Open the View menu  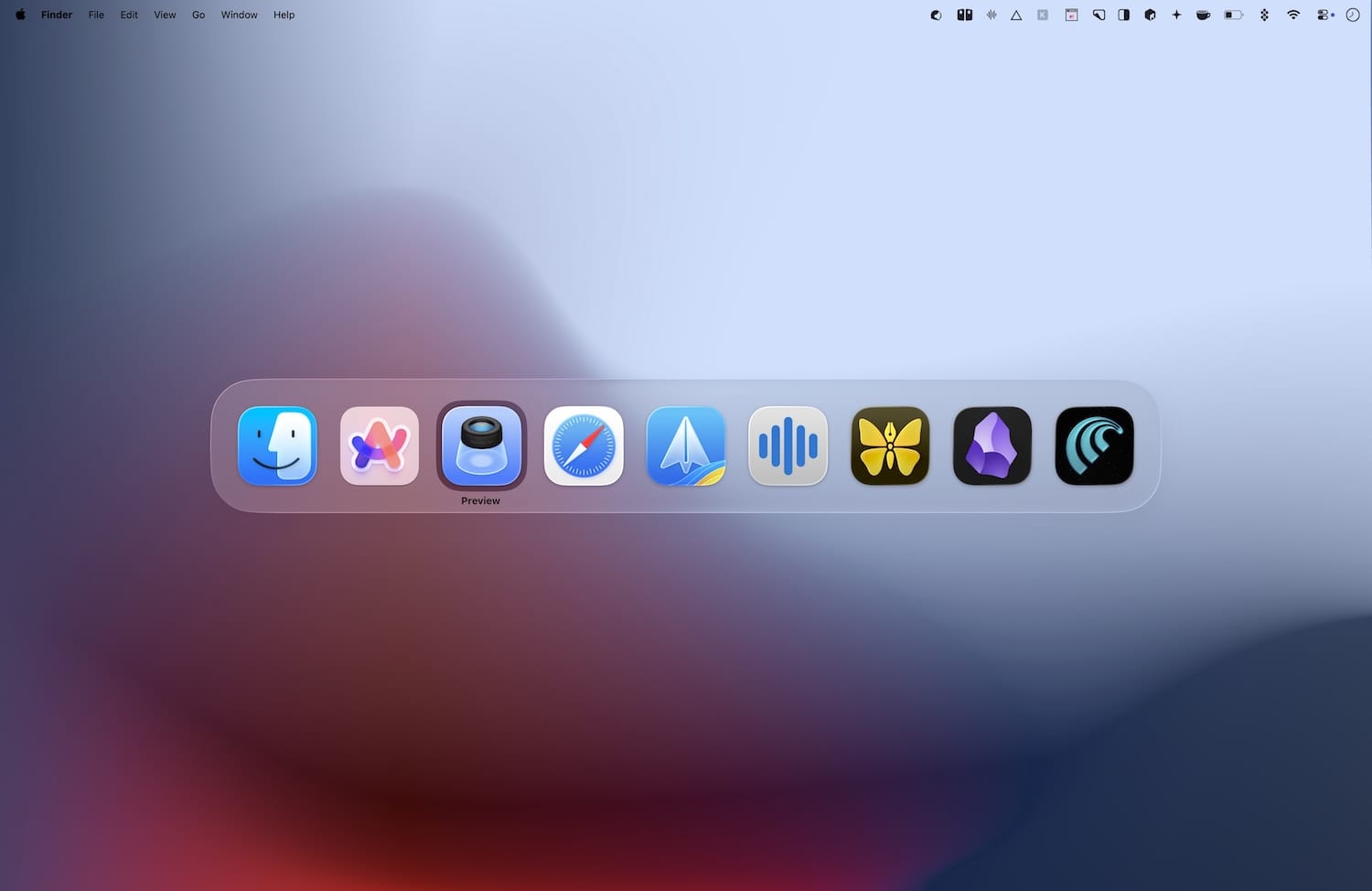165,15
